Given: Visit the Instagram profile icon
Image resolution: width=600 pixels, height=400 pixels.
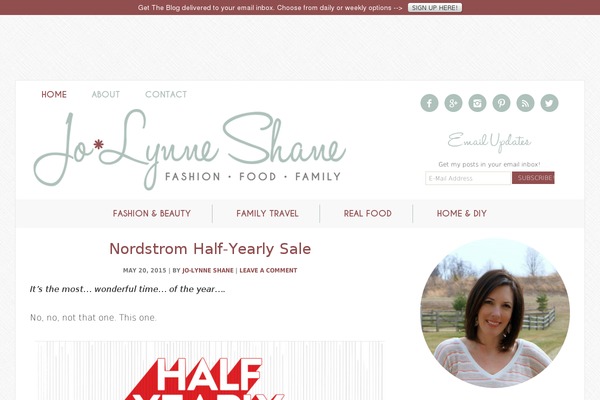Looking at the screenshot, I should pyautogui.click(x=477, y=103).
